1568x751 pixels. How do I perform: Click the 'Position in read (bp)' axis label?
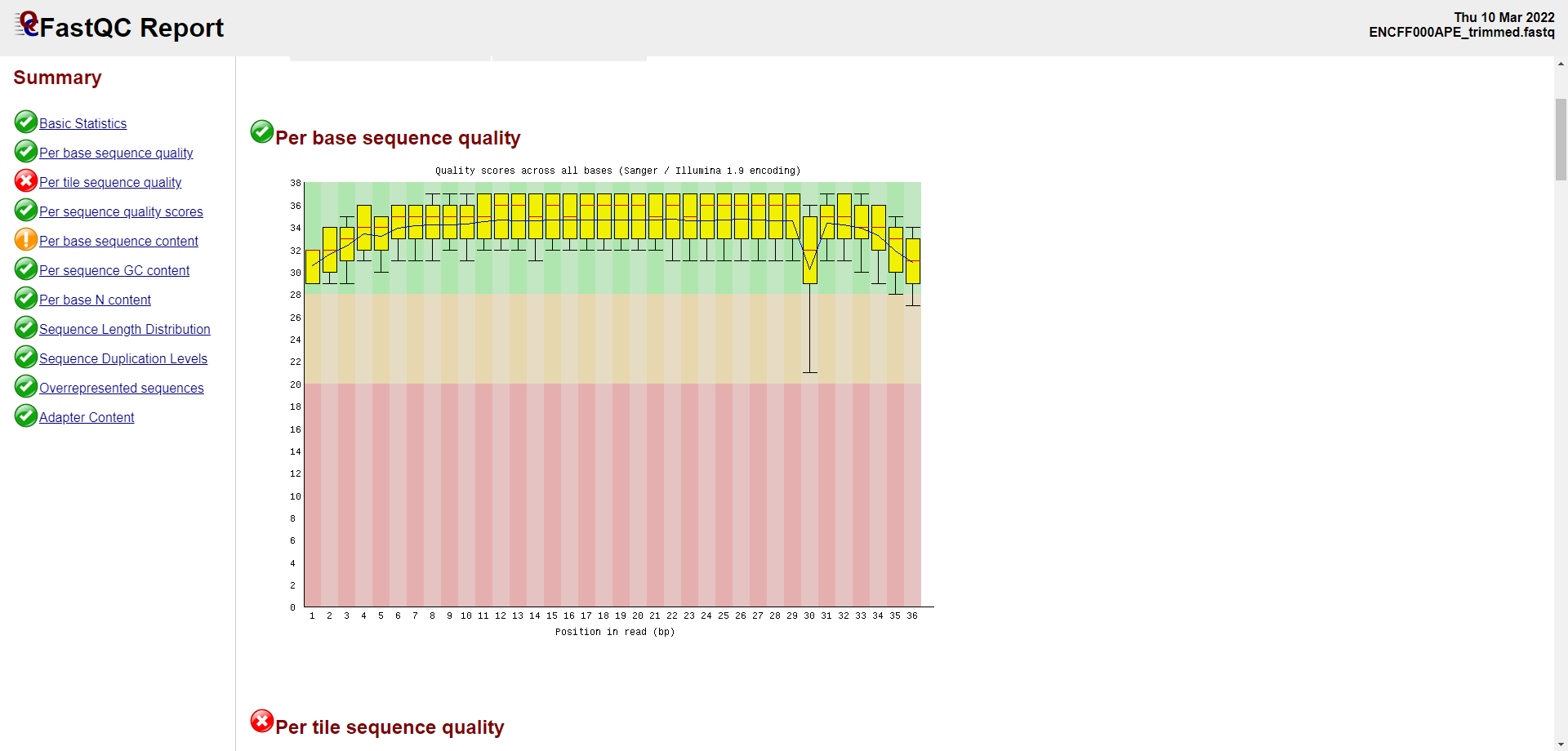(615, 632)
